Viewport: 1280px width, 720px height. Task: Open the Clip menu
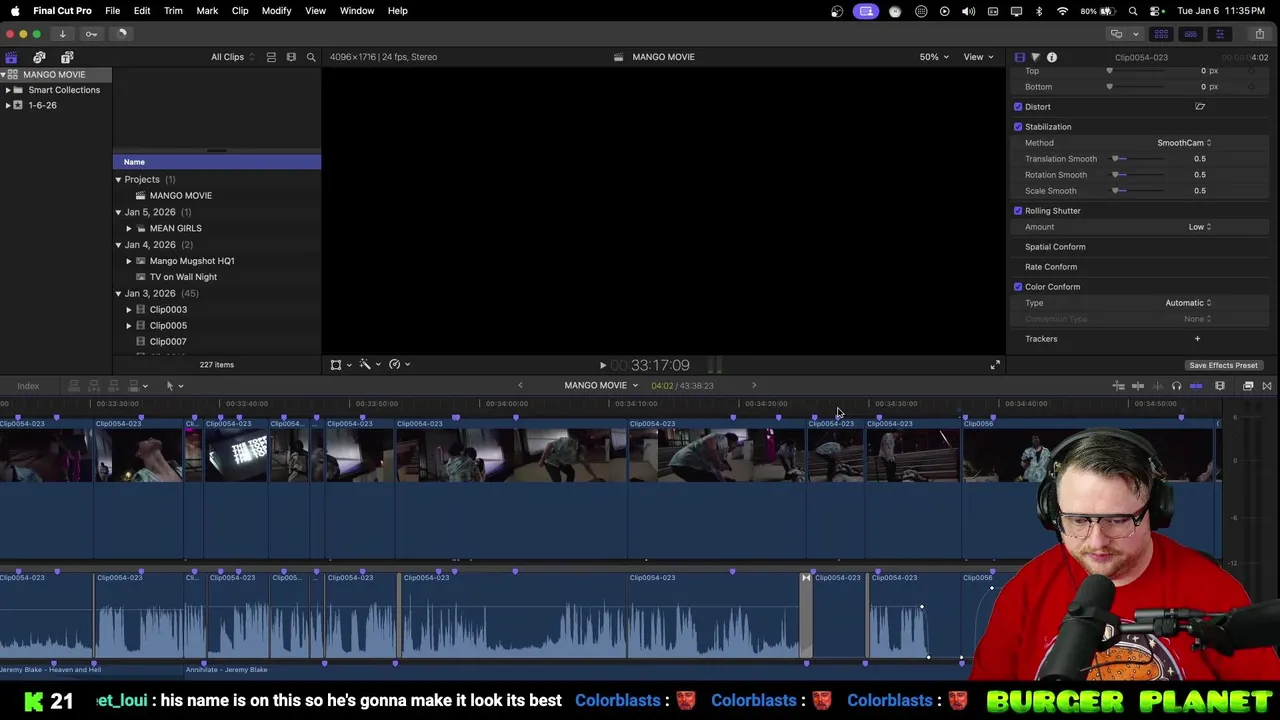pyautogui.click(x=240, y=11)
